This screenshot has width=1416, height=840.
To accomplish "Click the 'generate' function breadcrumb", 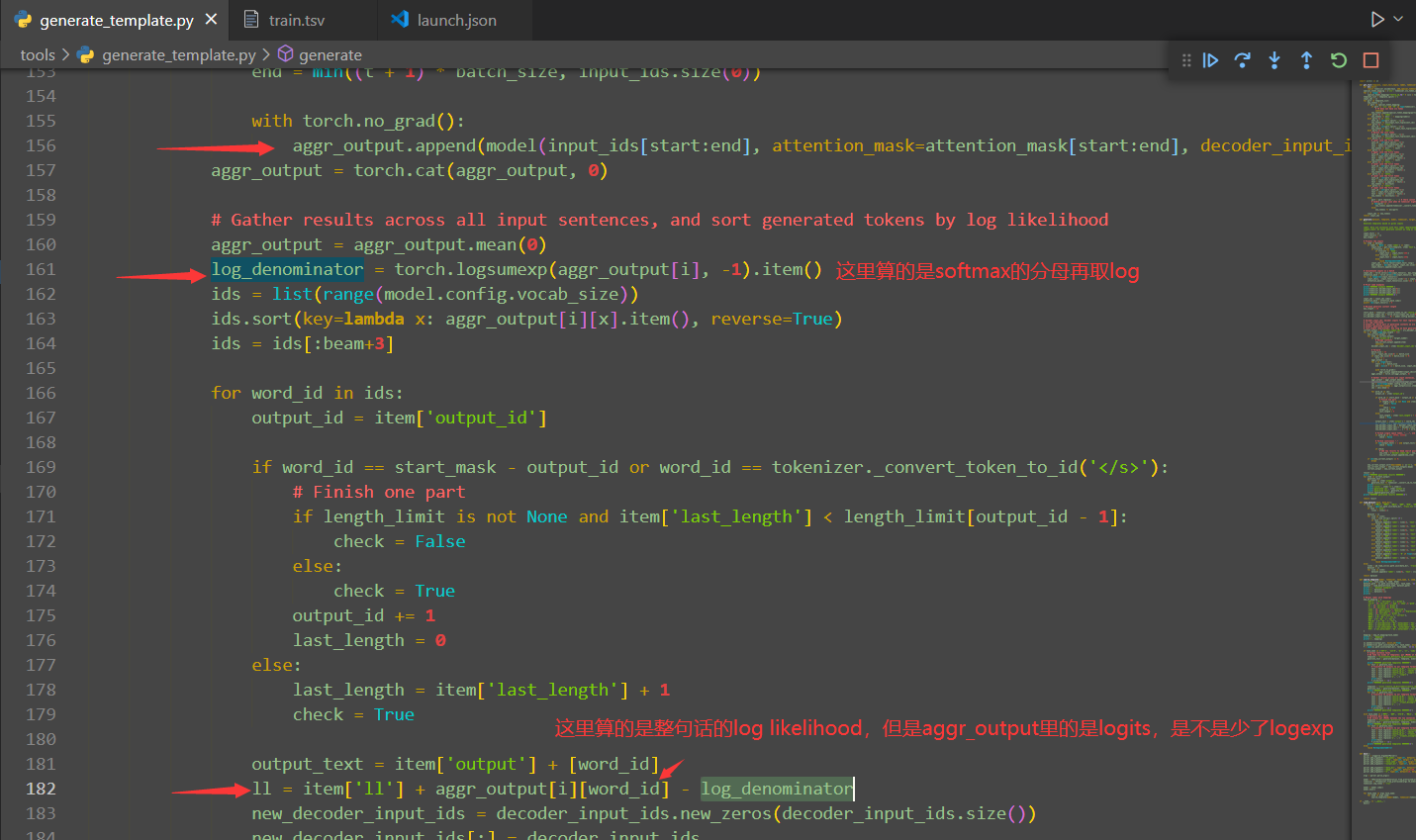I will pyautogui.click(x=330, y=55).
